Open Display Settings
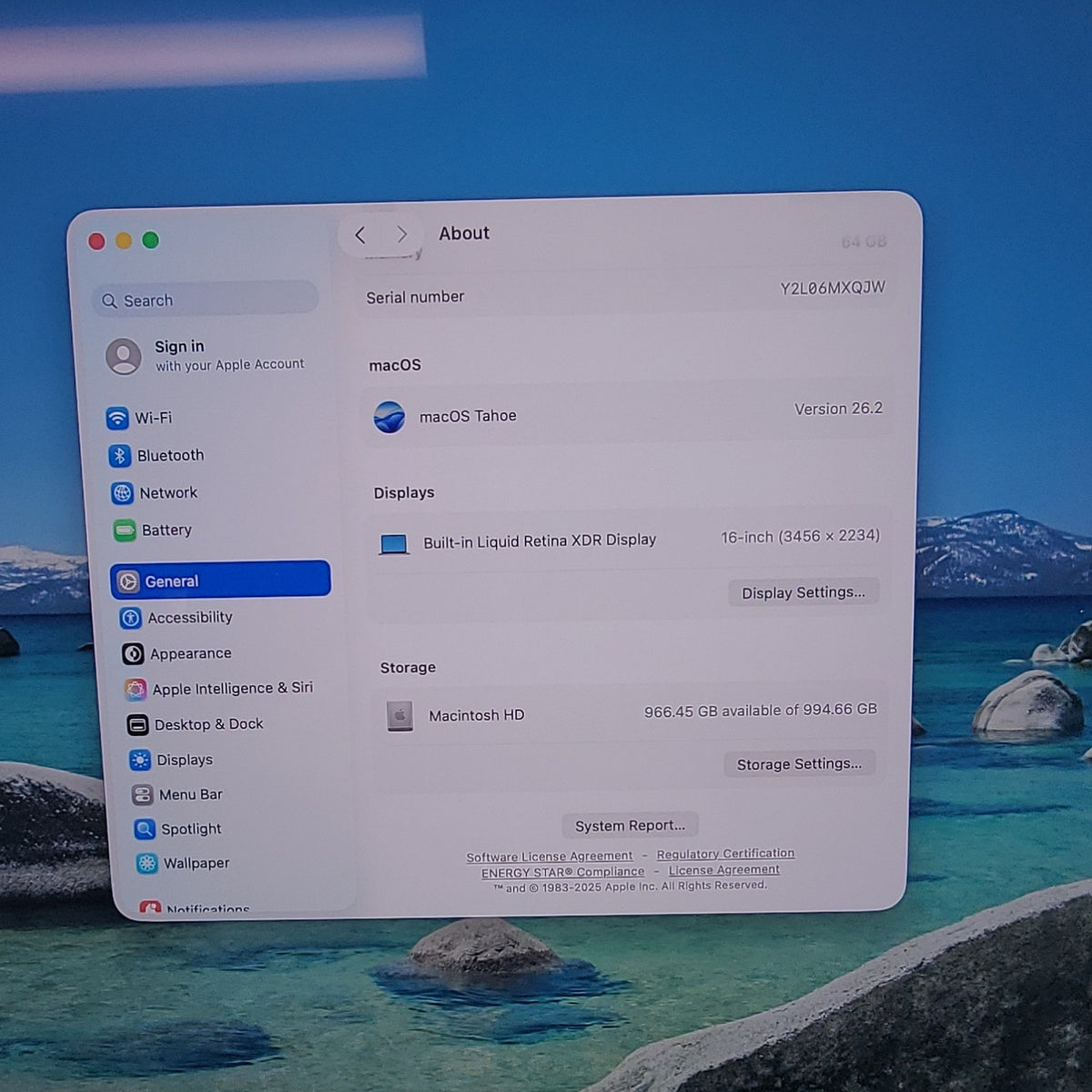This screenshot has width=1092, height=1092. (804, 592)
